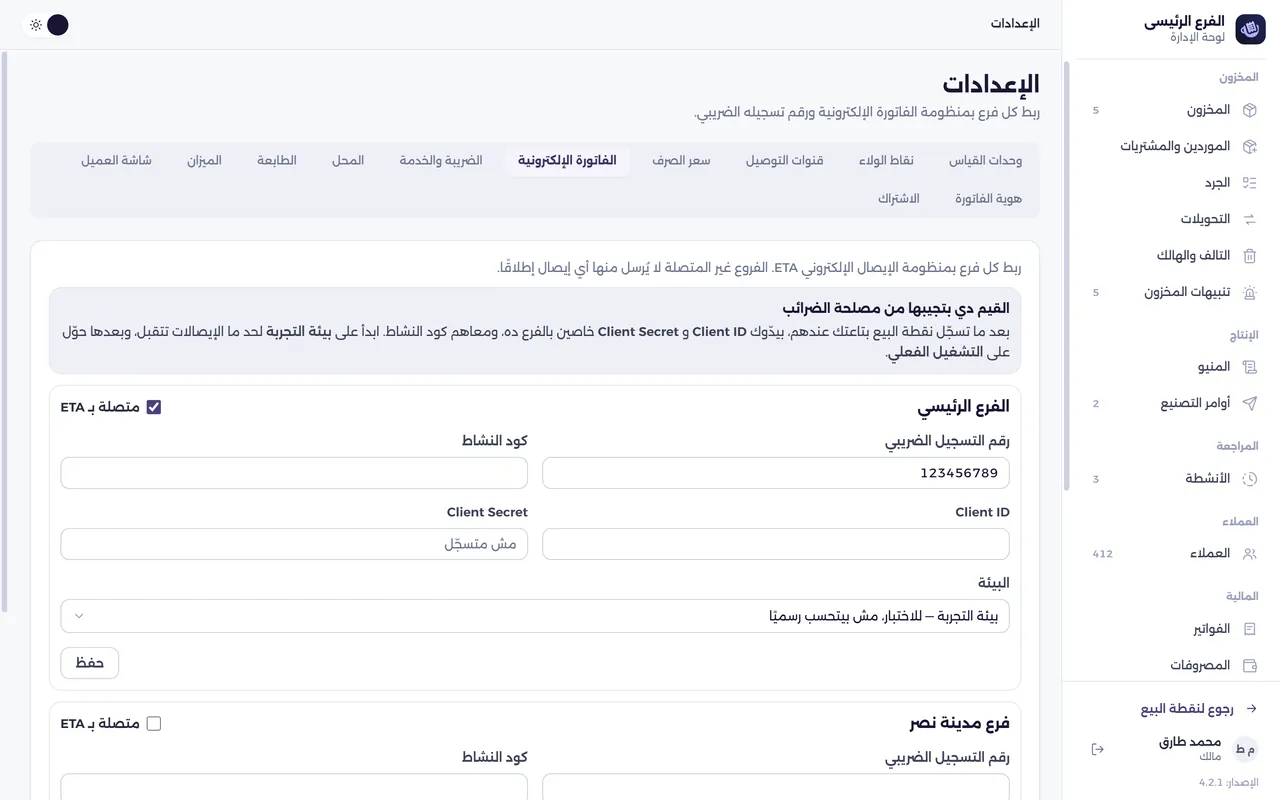Click the الموردين والمشتريات icon
The width and height of the screenshot is (1280, 800).
click(1249, 146)
